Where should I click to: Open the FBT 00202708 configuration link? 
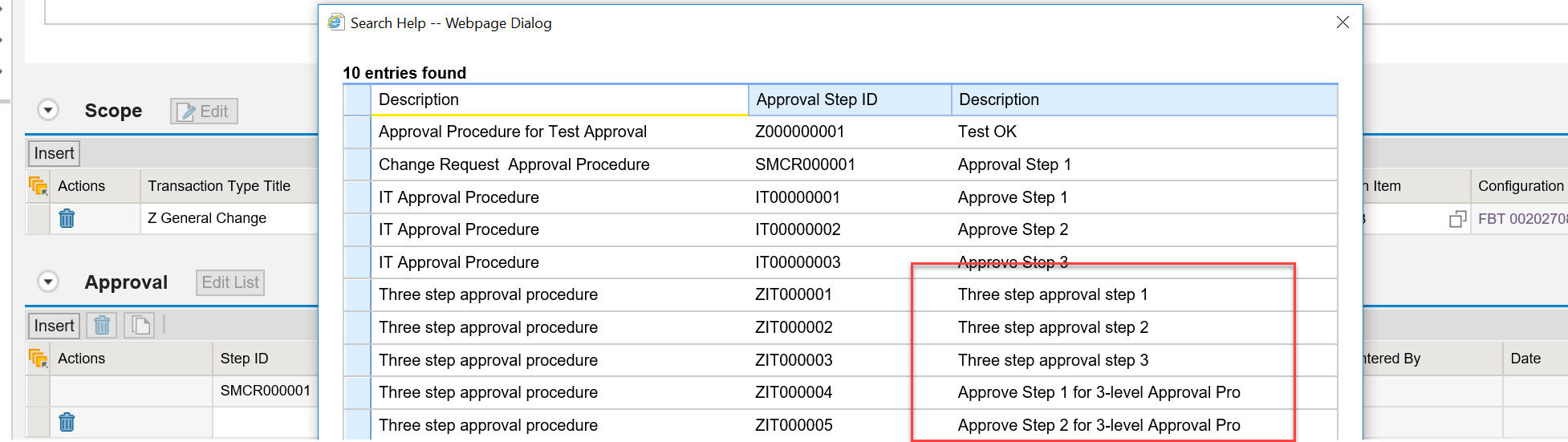(1521, 219)
